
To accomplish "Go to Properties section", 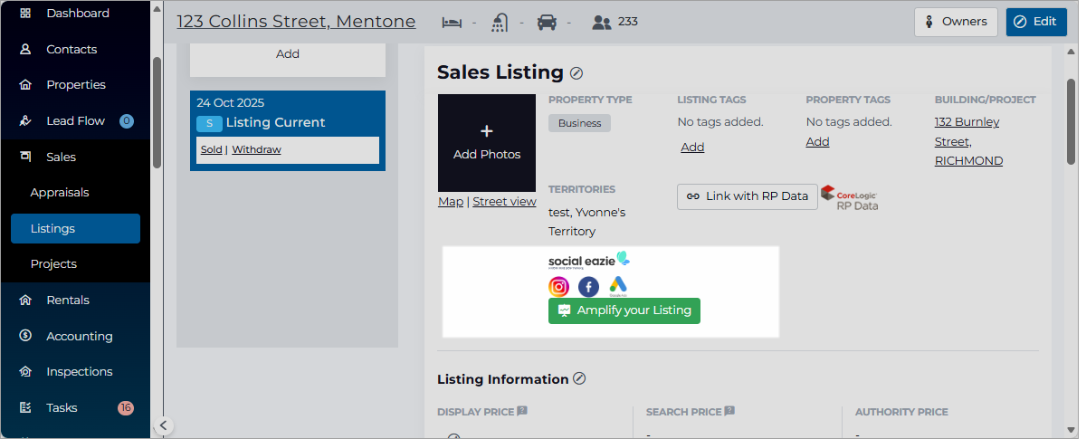I will (75, 85).
